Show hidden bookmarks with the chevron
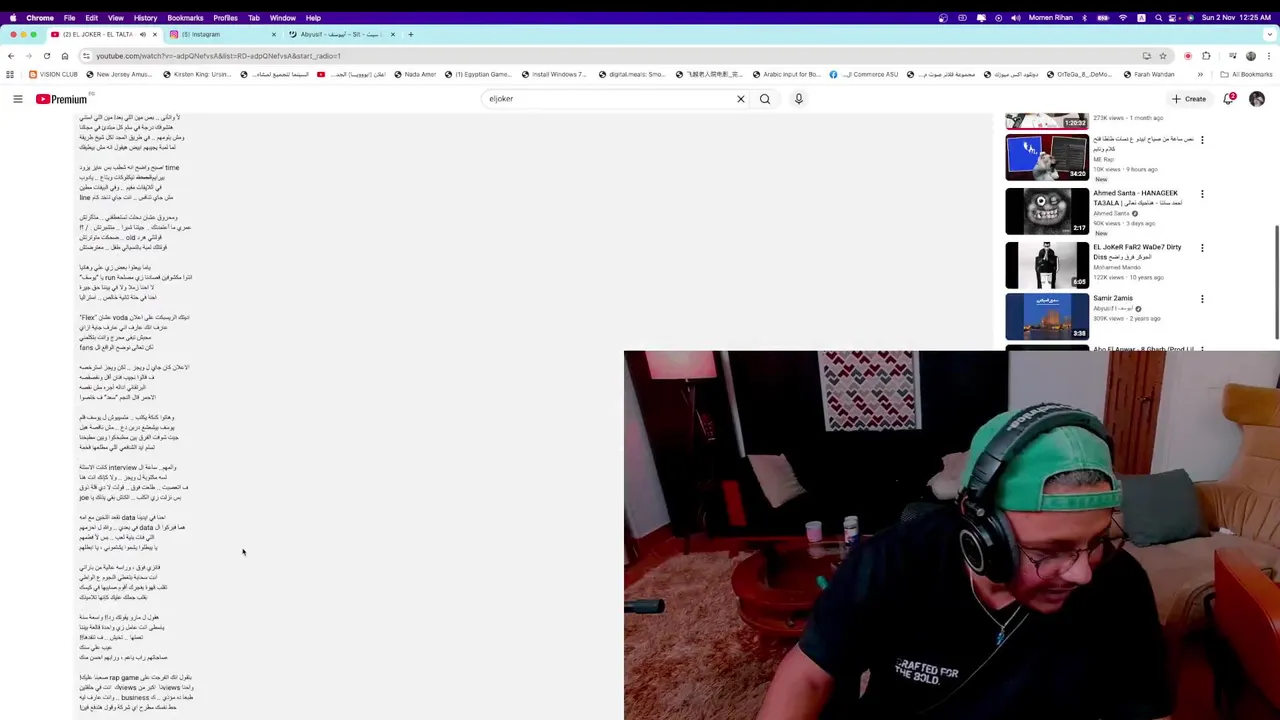The image size is (1280, 720). 1200,74
